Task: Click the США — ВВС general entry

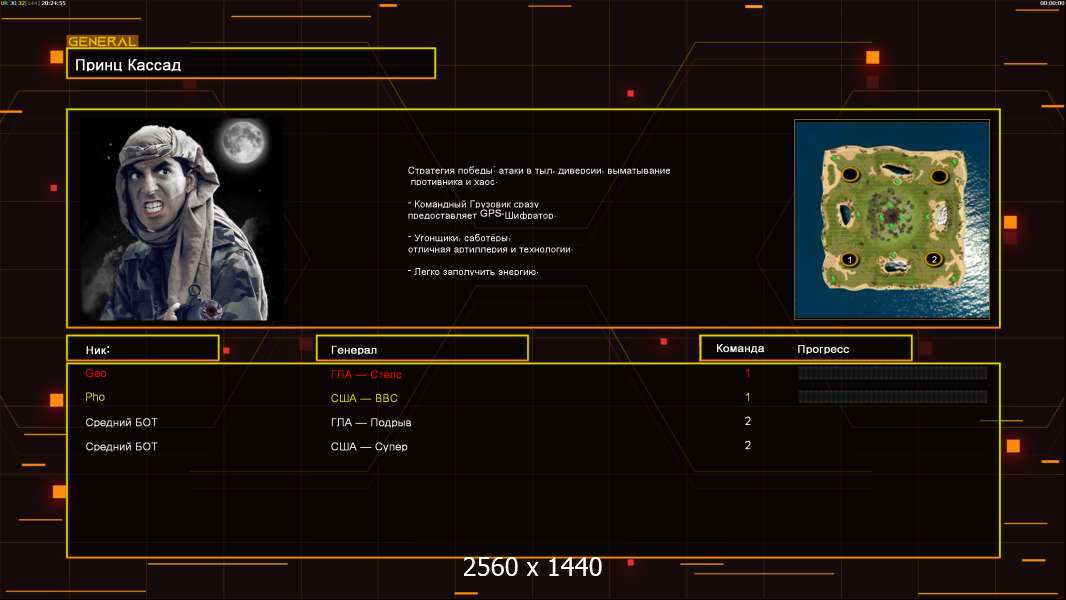Action: [364, 398]
